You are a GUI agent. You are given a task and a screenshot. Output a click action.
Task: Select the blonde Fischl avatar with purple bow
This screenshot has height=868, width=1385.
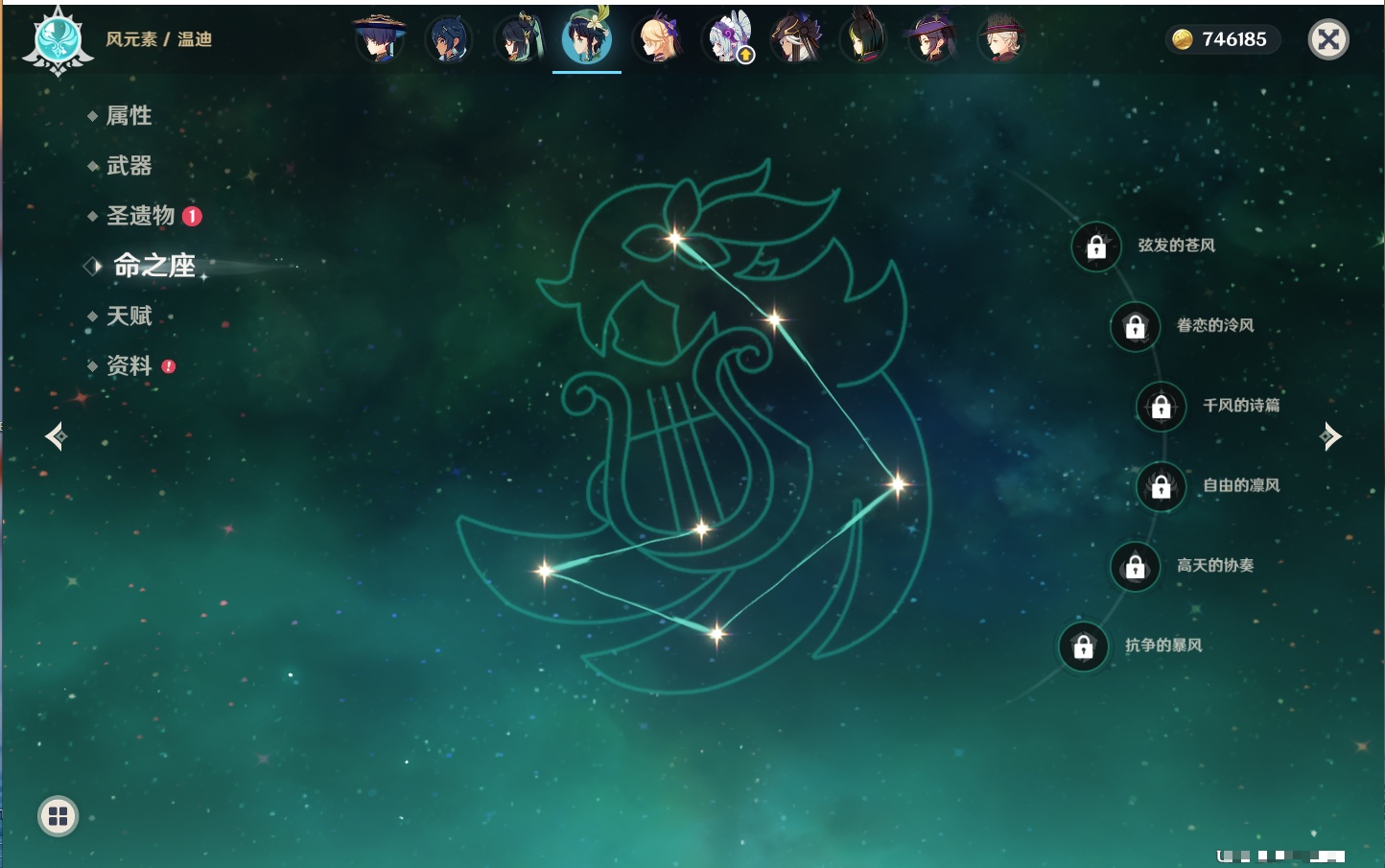point(657,39)
